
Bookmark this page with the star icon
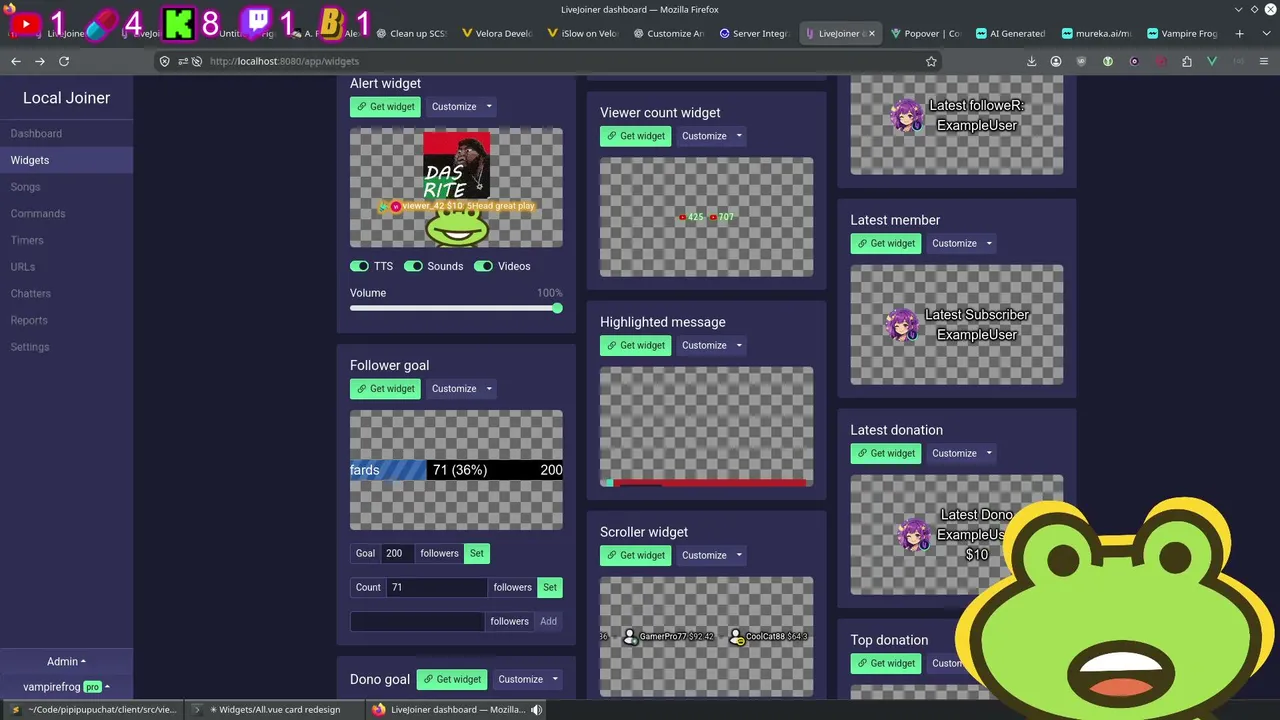pyautogui.click(x=931, y=61)
